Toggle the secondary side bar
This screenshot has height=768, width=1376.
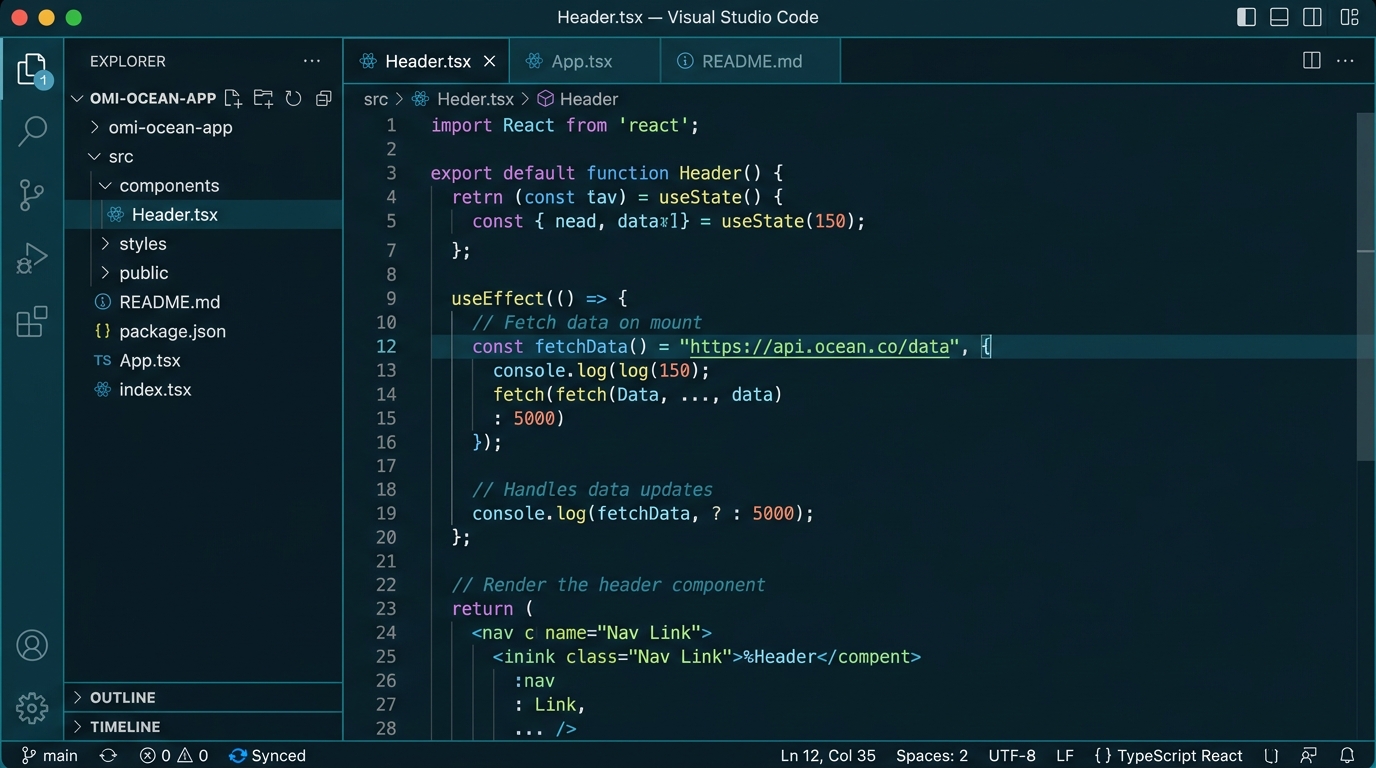point(1313,17)
